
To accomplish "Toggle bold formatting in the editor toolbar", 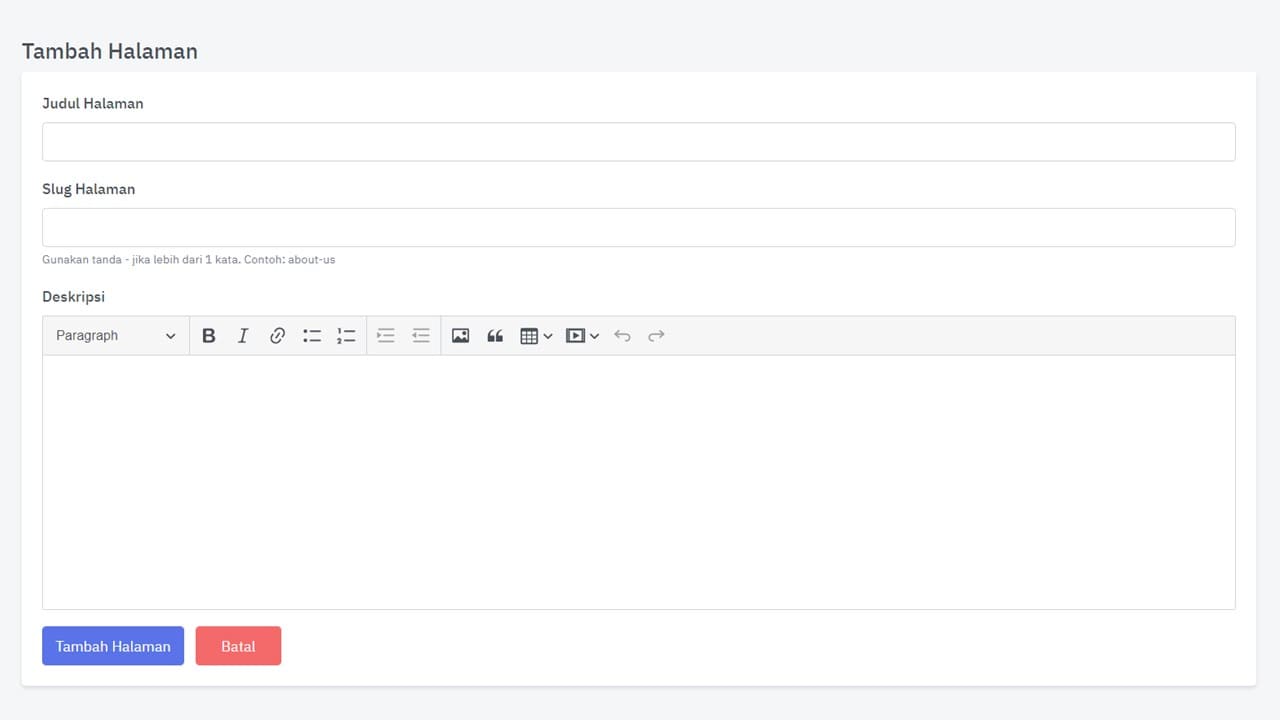I will click(x=208, y=336).
